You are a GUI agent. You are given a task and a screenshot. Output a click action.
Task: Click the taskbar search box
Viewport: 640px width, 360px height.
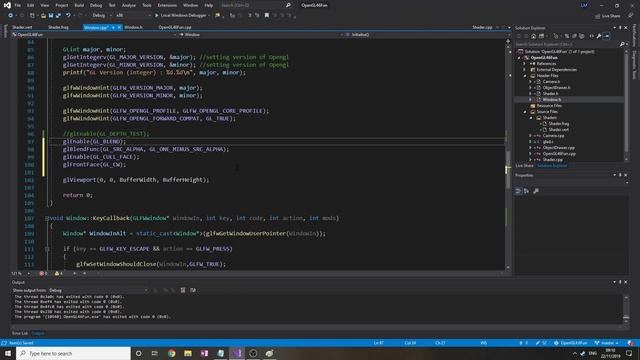(x=73, y=353)
